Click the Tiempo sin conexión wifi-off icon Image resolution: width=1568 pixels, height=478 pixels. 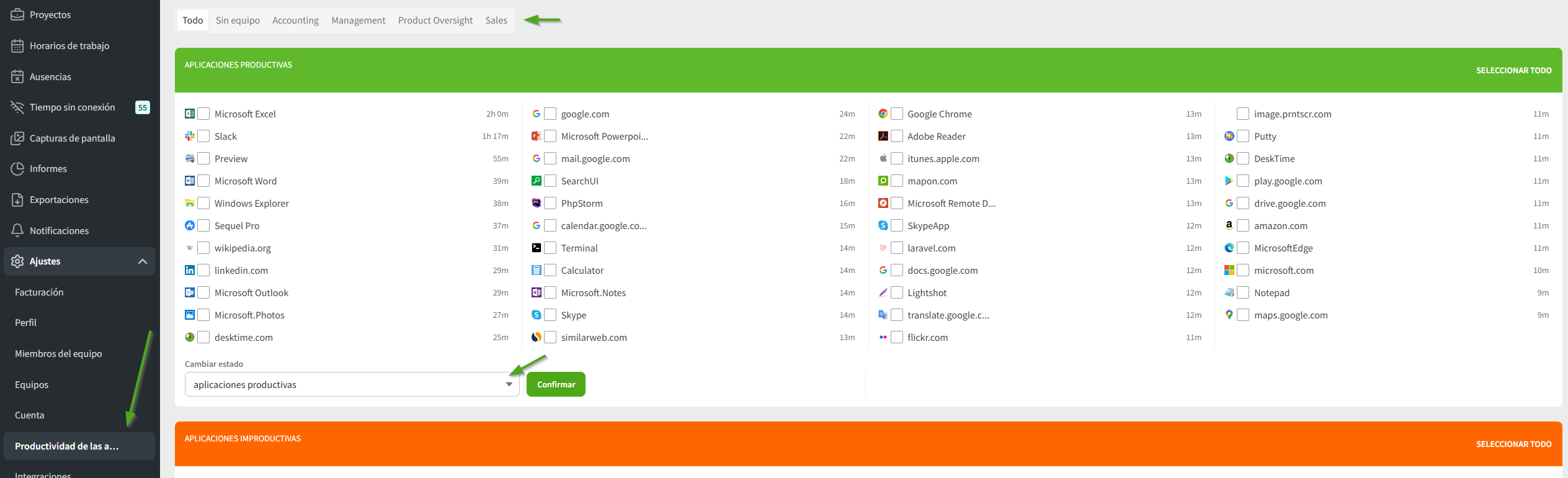17,107
